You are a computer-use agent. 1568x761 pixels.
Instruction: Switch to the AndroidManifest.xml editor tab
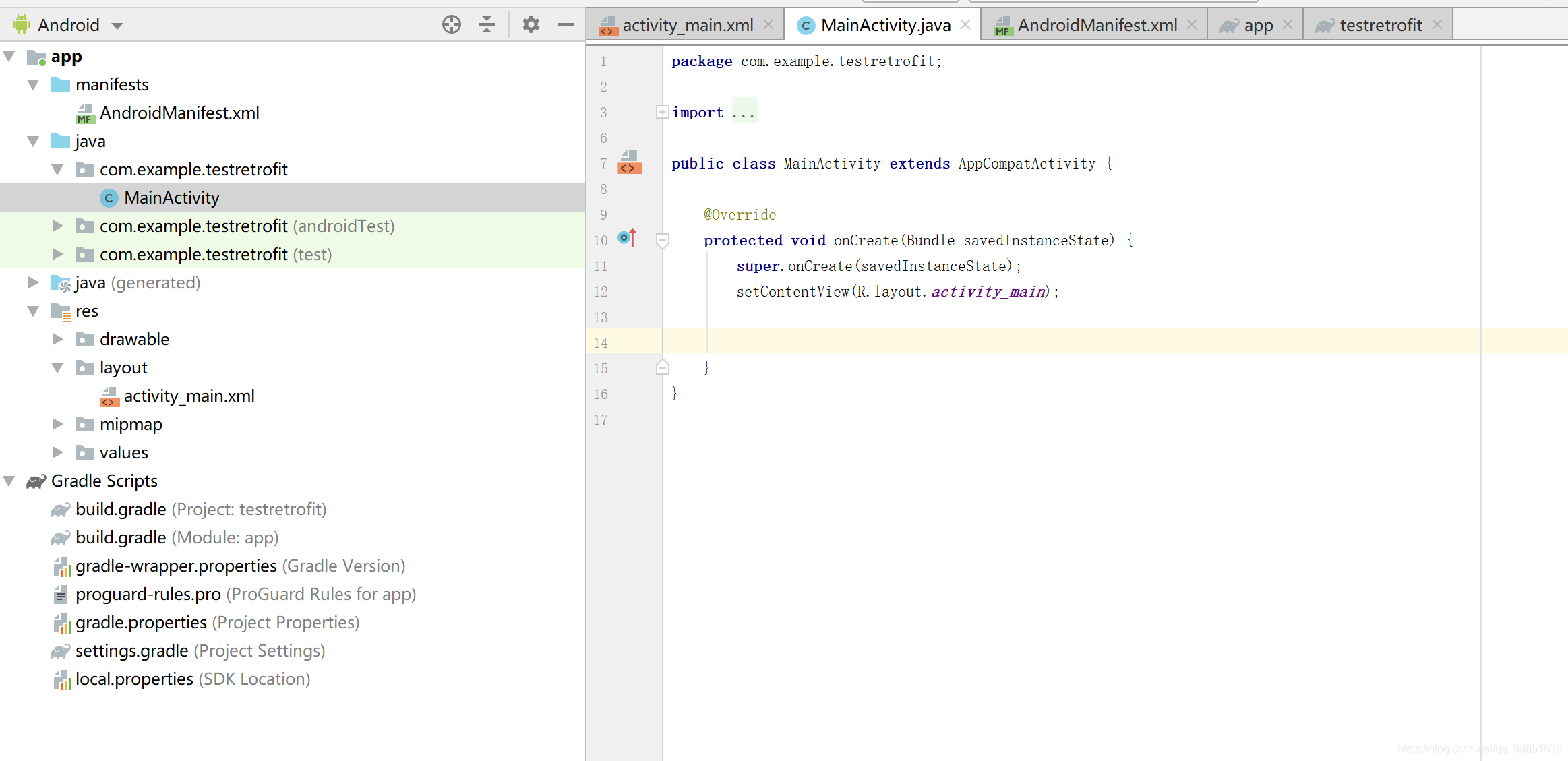[1096, 25]
